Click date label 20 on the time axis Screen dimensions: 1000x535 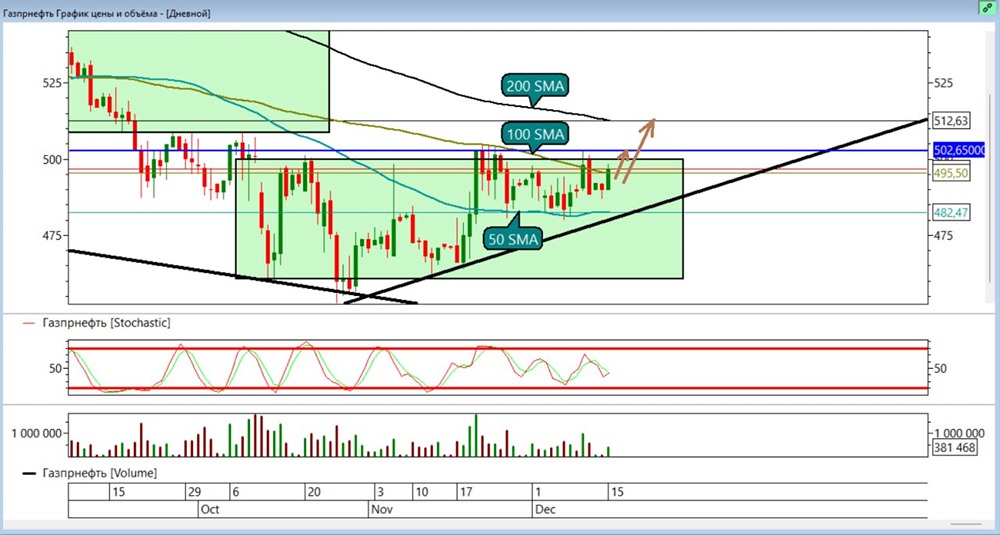click(313, 492)
